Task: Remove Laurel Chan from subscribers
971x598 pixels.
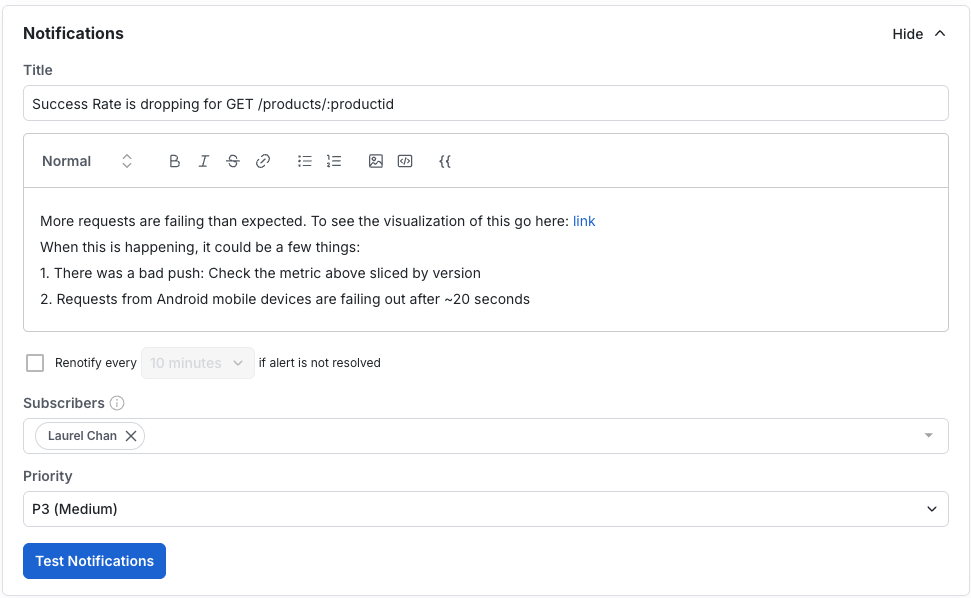Action: pos(131,435)
